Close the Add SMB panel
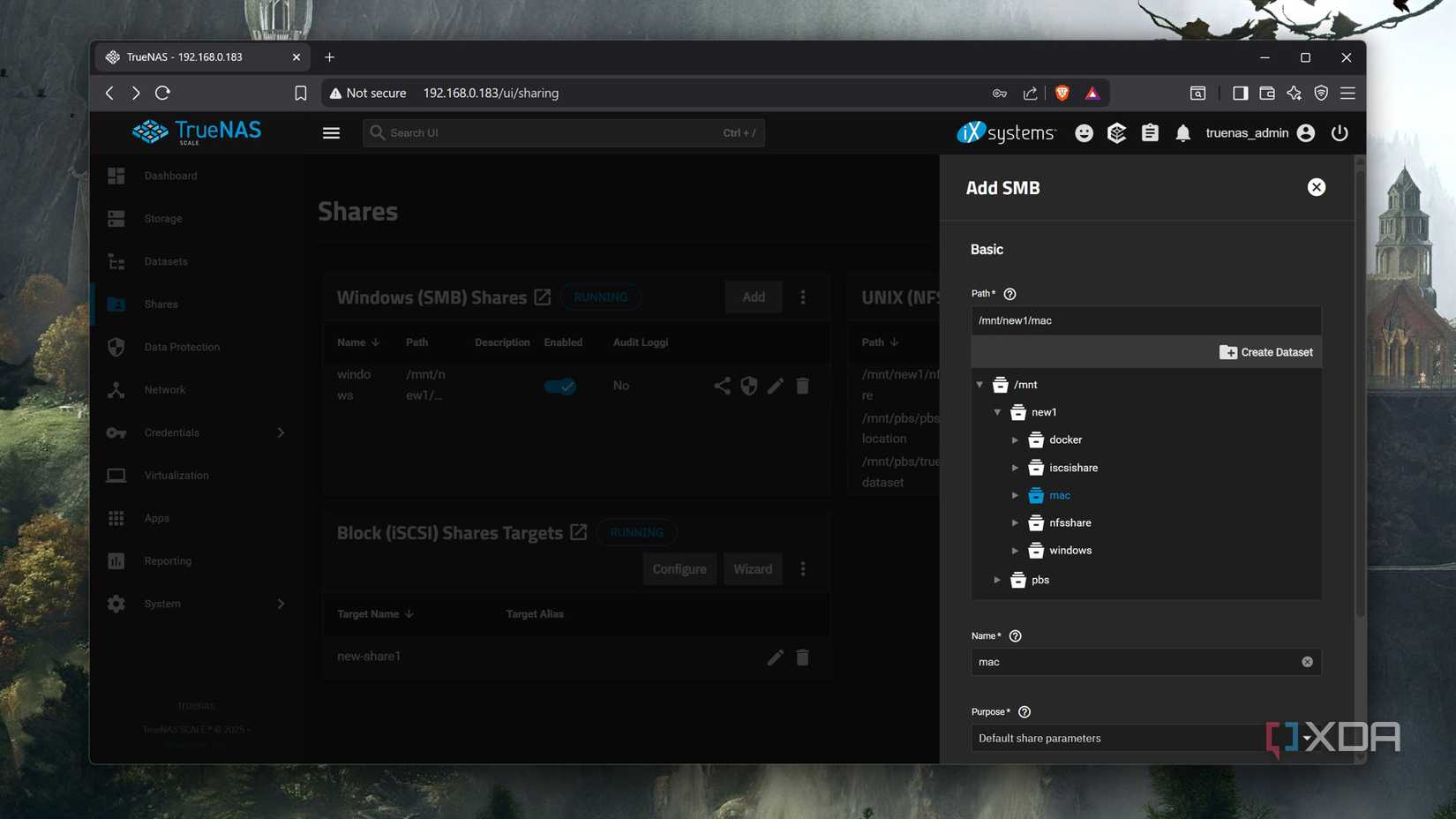 pos(1316,187)
